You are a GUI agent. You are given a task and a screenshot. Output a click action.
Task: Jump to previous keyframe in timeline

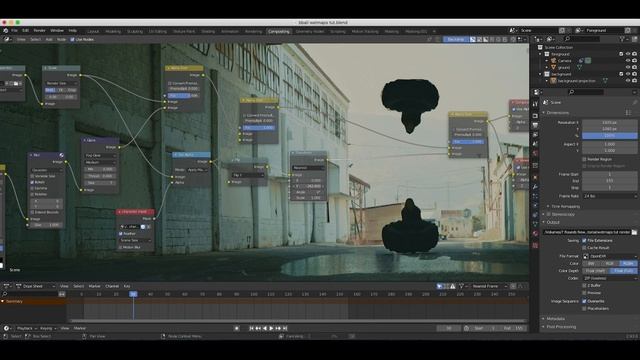pyautogui.click(x=258, y=328)
